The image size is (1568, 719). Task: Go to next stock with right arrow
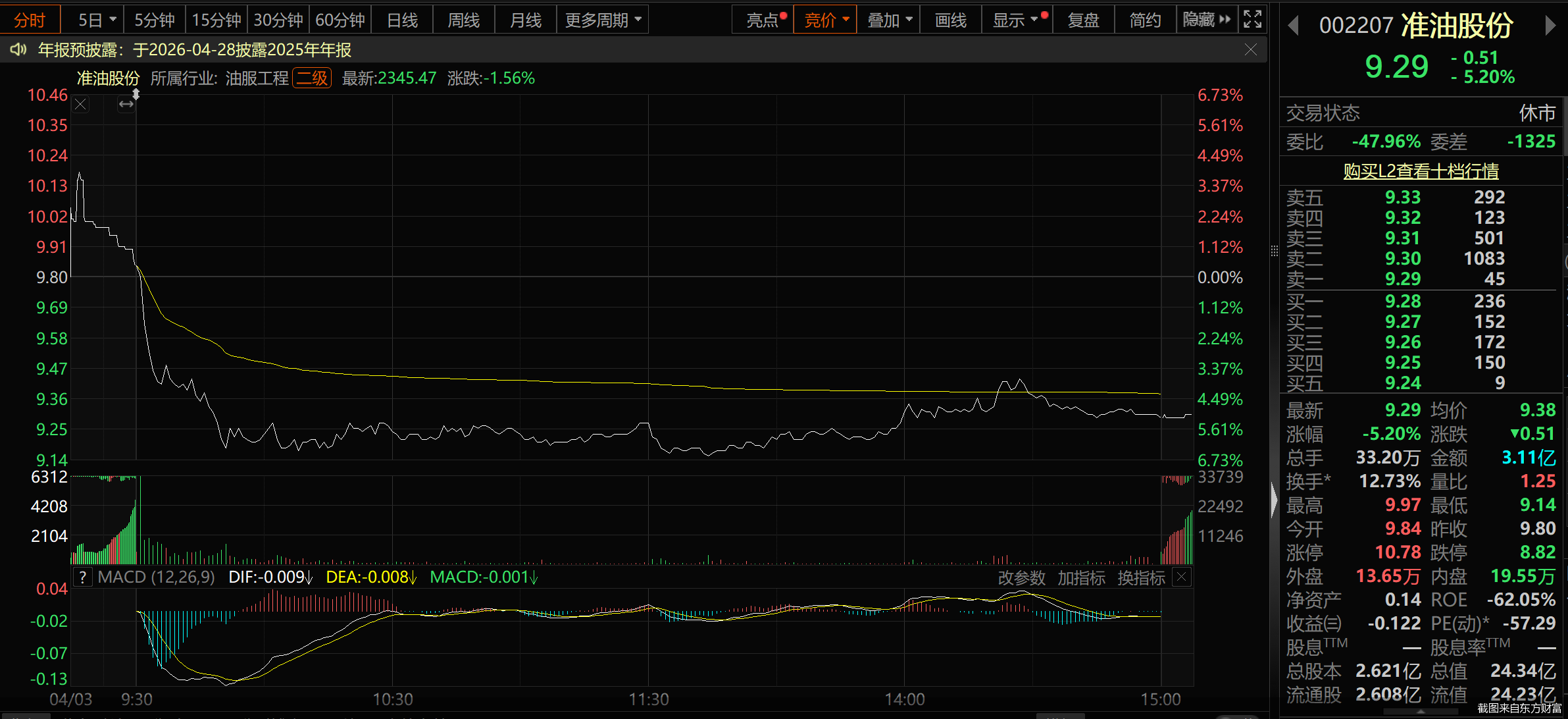pos(1551,26)
